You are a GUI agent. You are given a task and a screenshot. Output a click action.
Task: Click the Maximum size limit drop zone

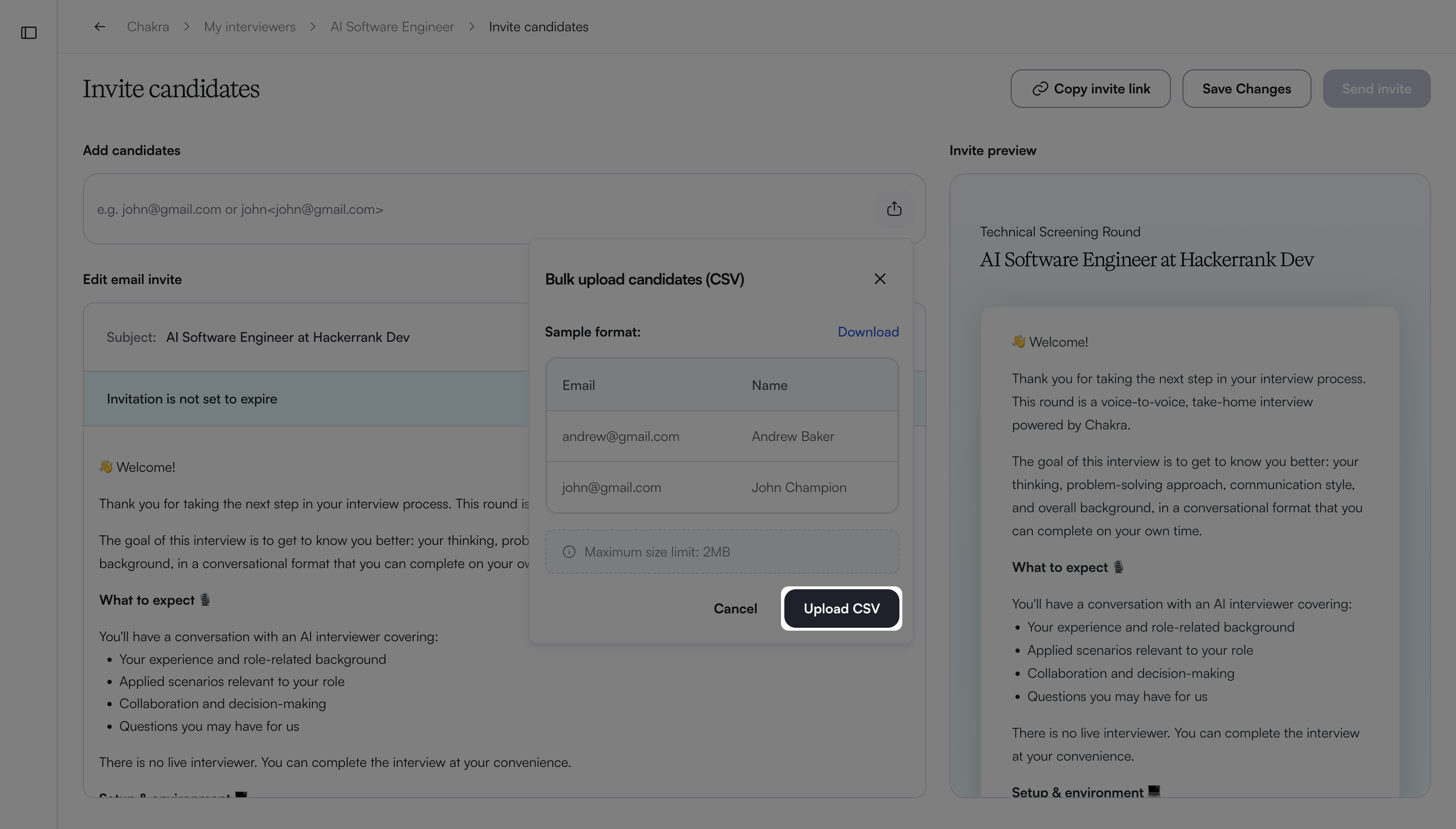click(x=722, y=552)
